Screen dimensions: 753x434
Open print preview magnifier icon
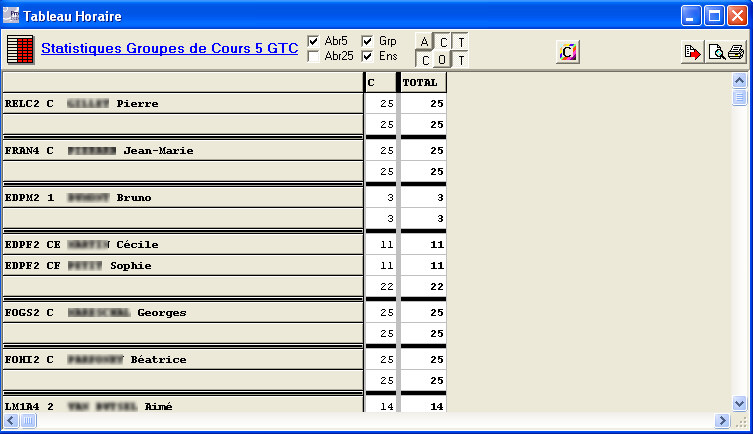click(716, 52)
